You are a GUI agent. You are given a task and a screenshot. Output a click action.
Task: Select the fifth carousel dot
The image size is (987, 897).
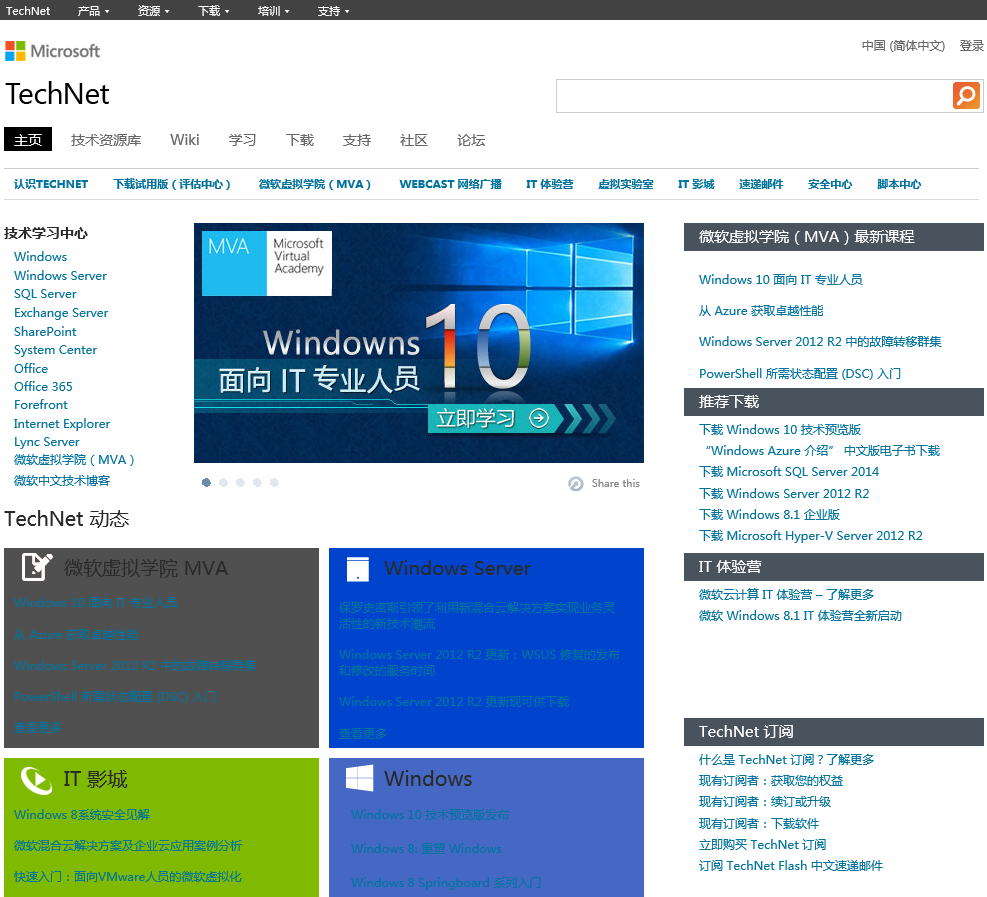pos(274,482)
